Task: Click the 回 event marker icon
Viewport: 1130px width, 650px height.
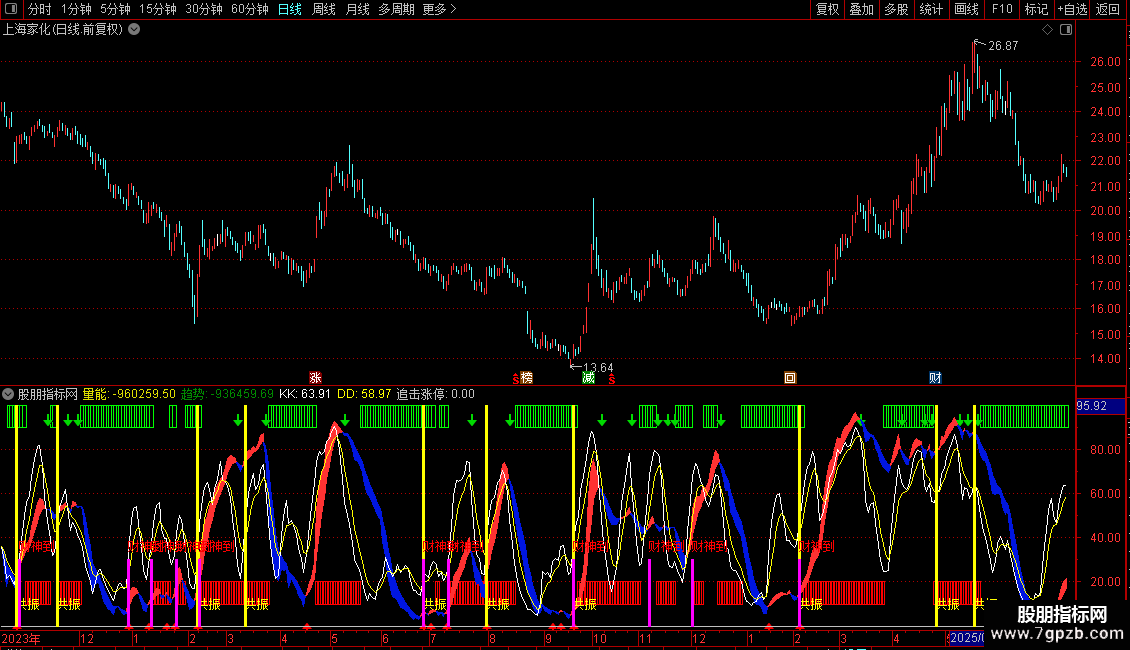Action: [790, 378]
